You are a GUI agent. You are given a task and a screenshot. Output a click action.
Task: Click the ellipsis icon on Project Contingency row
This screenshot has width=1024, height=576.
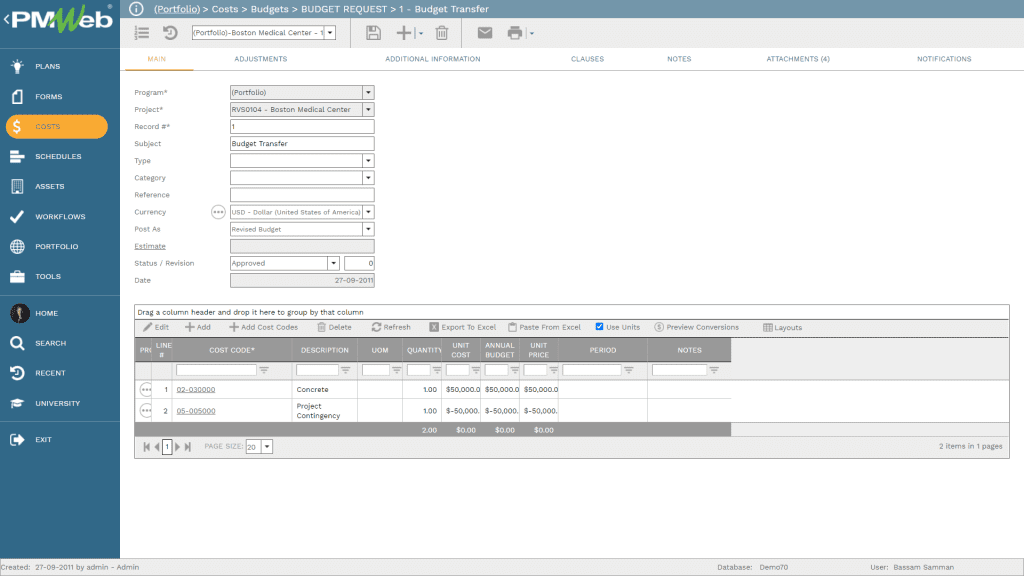(146, 411)
